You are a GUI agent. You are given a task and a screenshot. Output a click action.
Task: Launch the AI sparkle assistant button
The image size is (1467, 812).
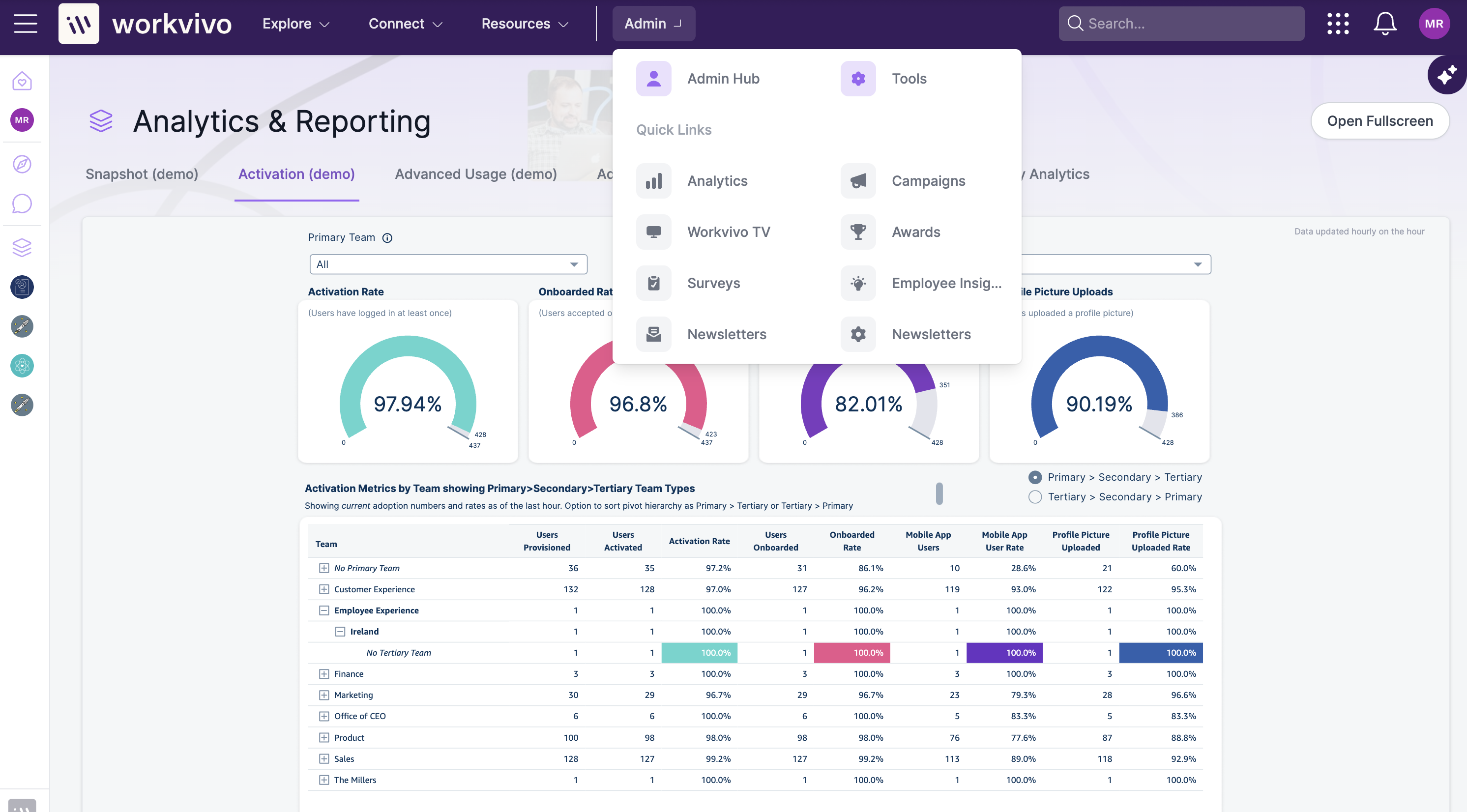[1446, 75]
